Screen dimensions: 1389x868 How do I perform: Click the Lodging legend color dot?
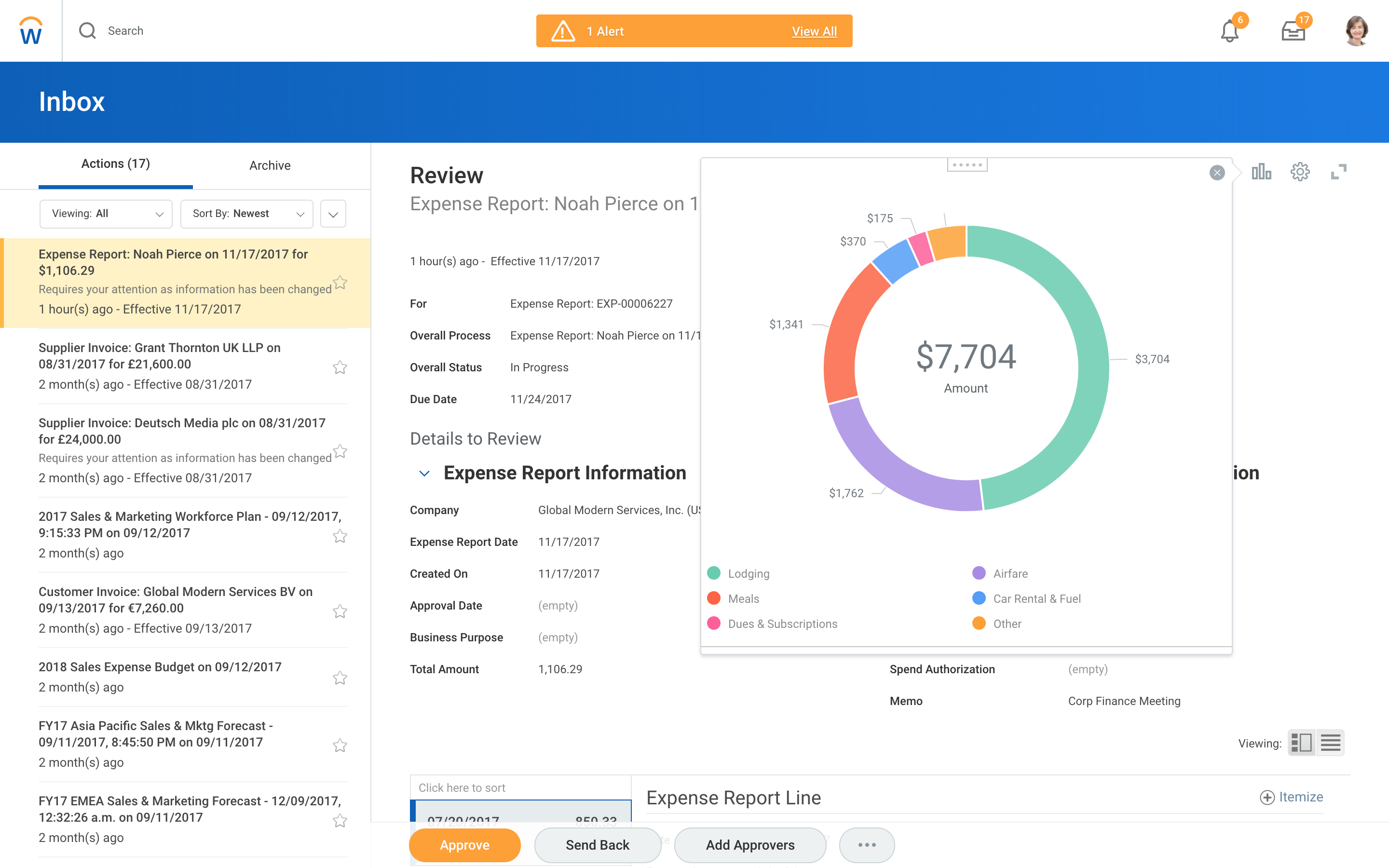713,573
